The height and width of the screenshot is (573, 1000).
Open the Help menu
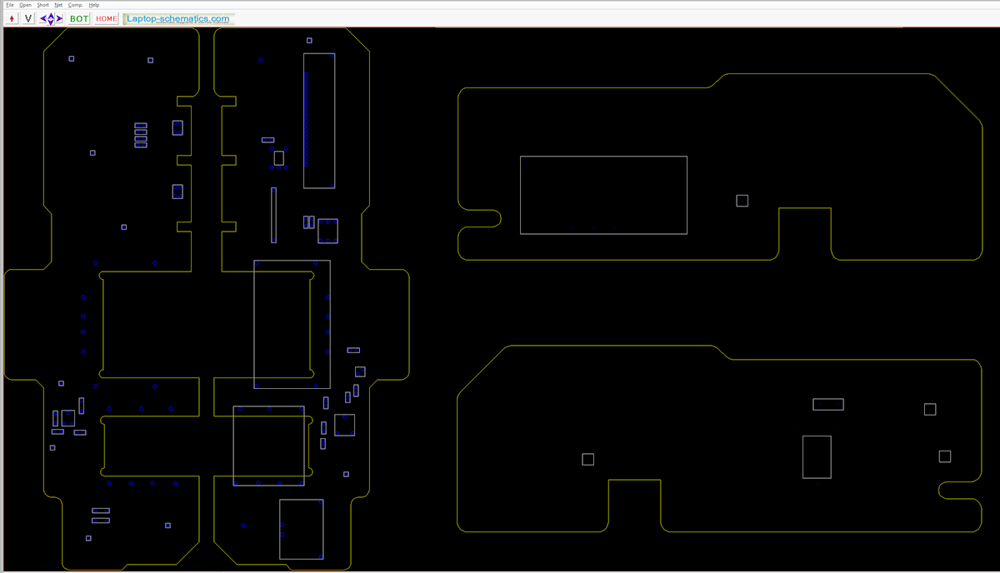click(x=94, y=4)
